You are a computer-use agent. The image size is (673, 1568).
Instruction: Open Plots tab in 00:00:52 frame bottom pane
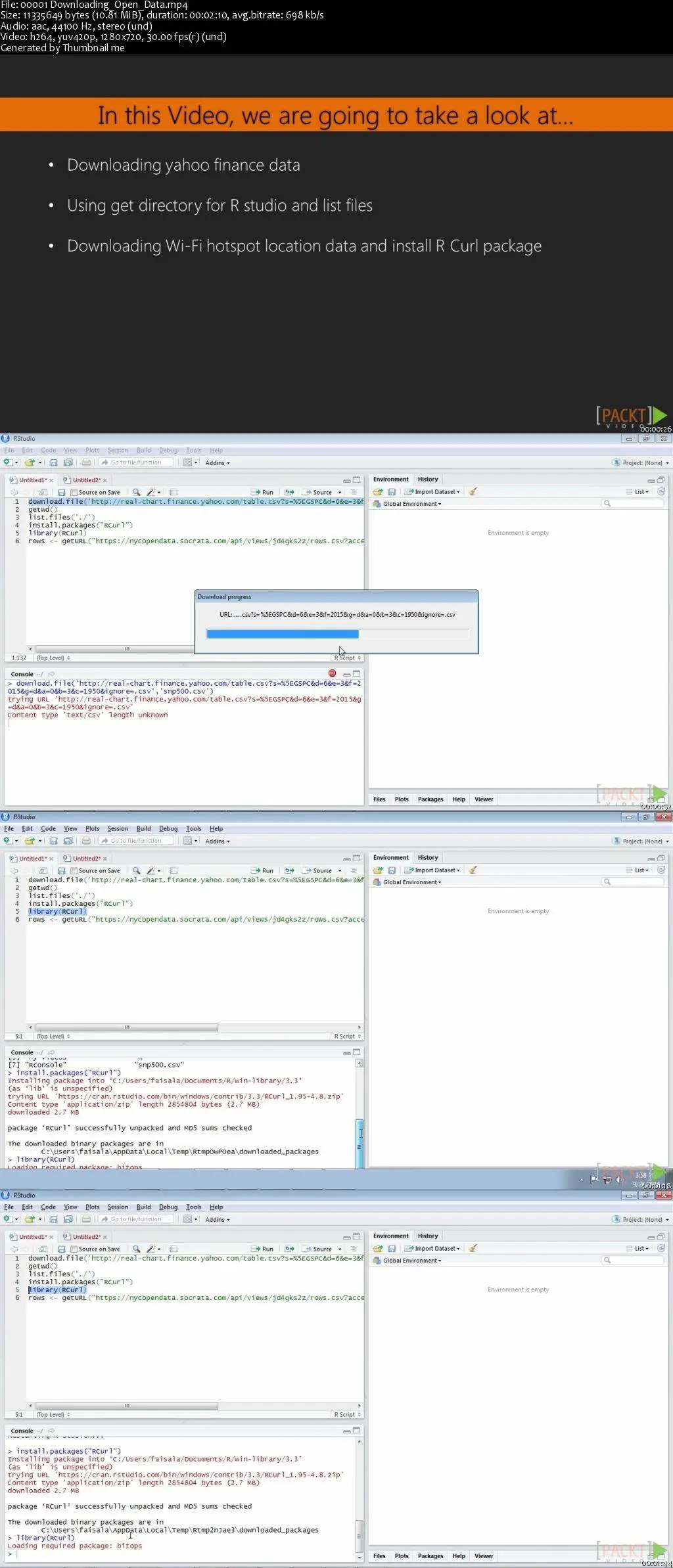tap(402, 799)
